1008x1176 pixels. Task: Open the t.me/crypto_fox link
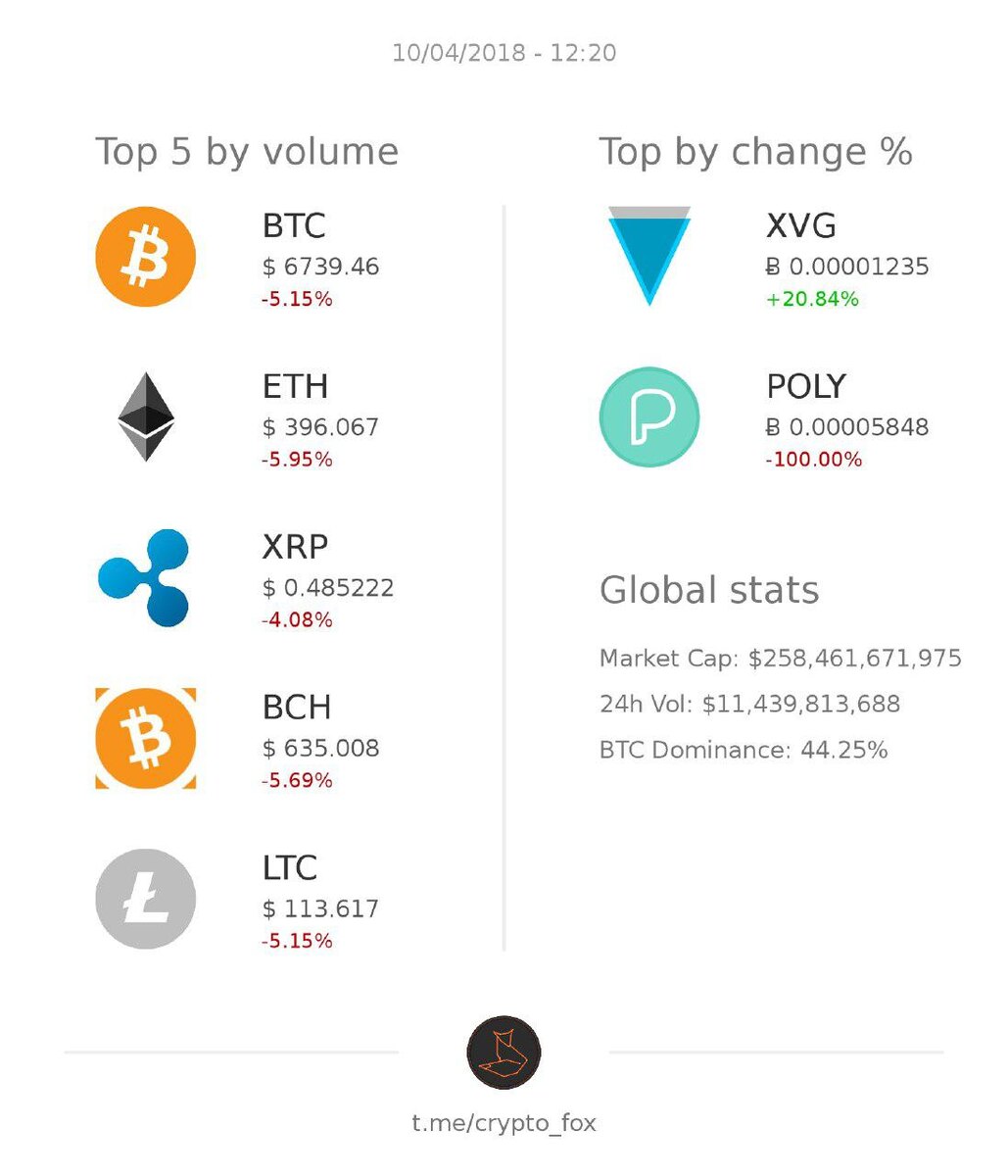(x=504, y=1123)
